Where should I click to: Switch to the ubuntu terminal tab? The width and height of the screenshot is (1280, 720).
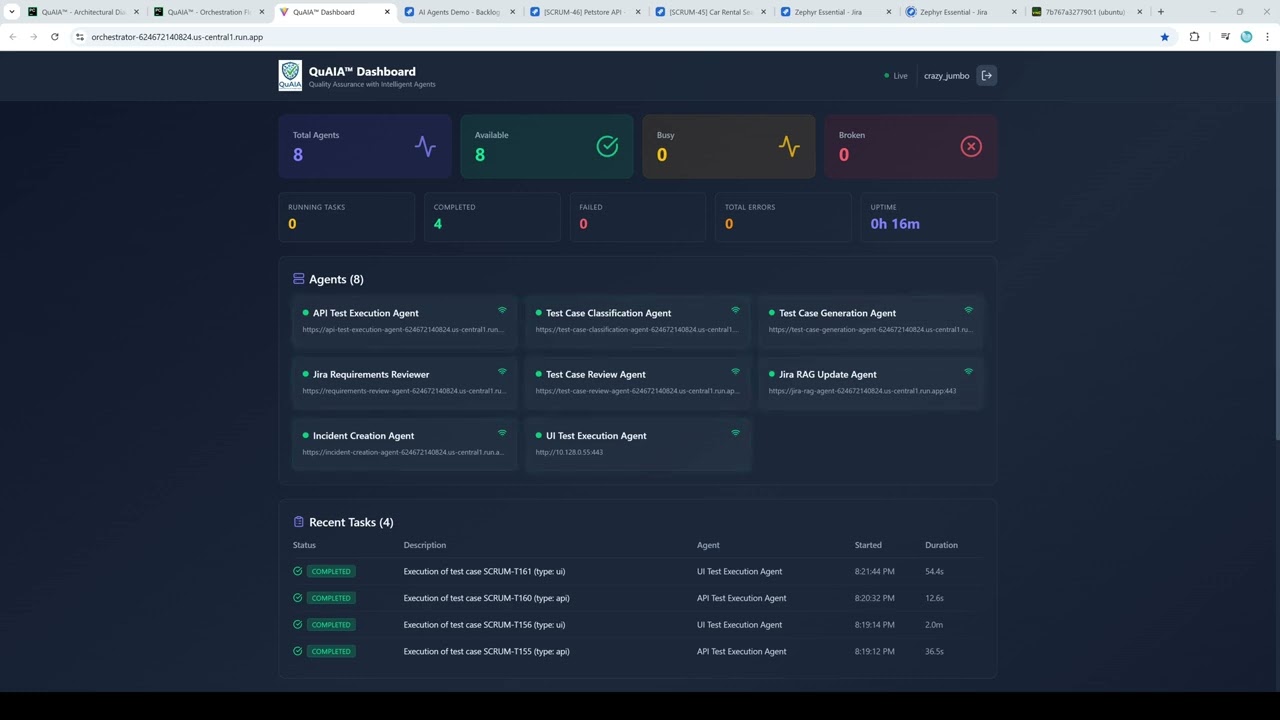pos(1087,12)
